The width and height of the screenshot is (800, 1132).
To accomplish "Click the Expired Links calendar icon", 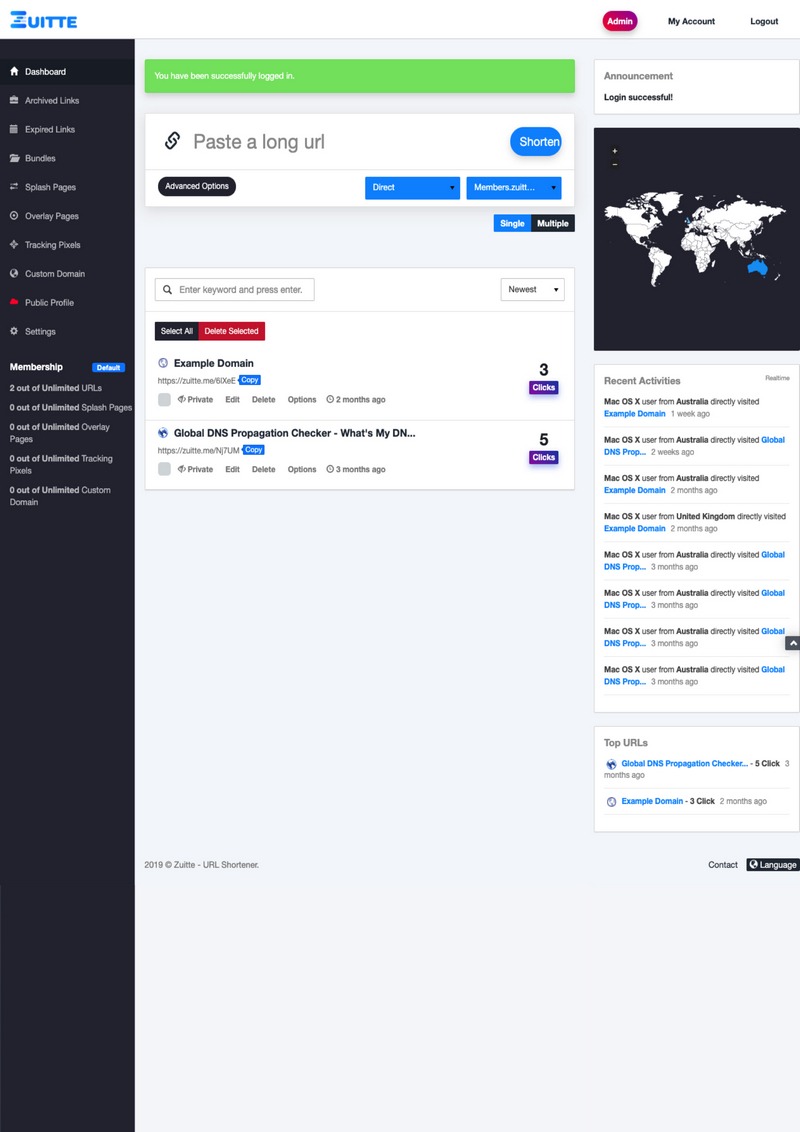I will tap(14, 129).
